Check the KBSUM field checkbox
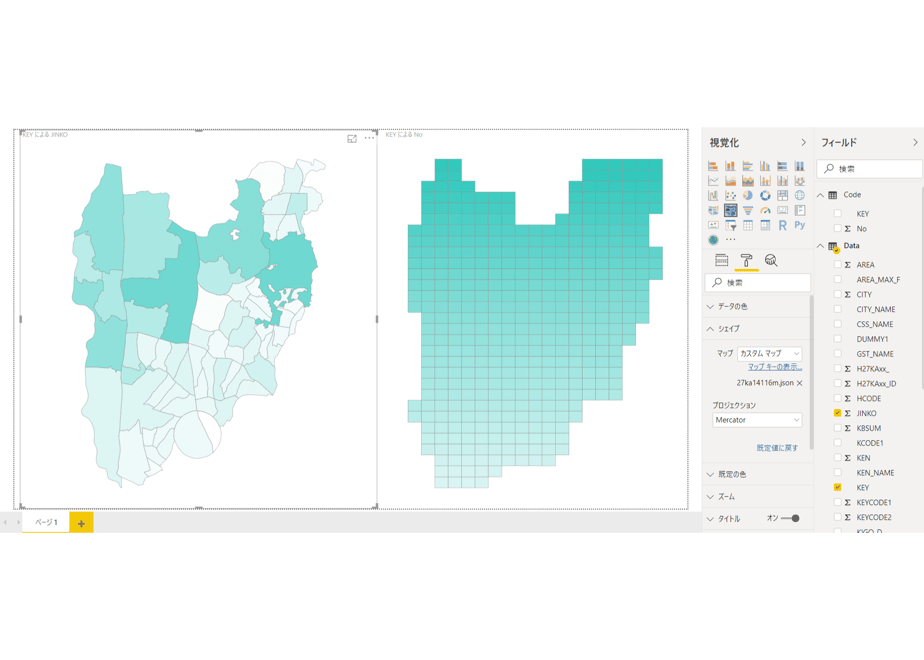Screen dimensions: 924x660 click(x=837, y=428)
